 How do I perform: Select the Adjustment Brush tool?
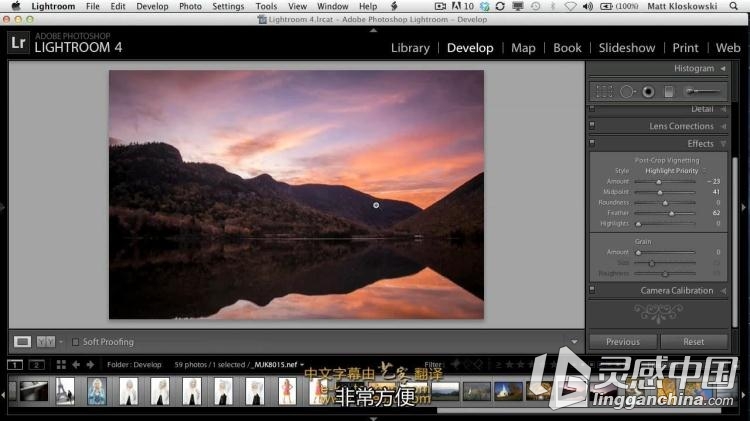pyautogui.click(x=702, y=91)
